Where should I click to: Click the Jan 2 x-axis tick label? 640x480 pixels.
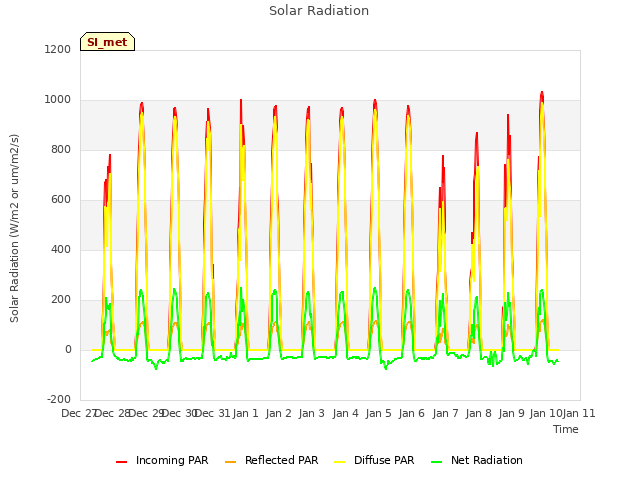[x=278, y=413]
